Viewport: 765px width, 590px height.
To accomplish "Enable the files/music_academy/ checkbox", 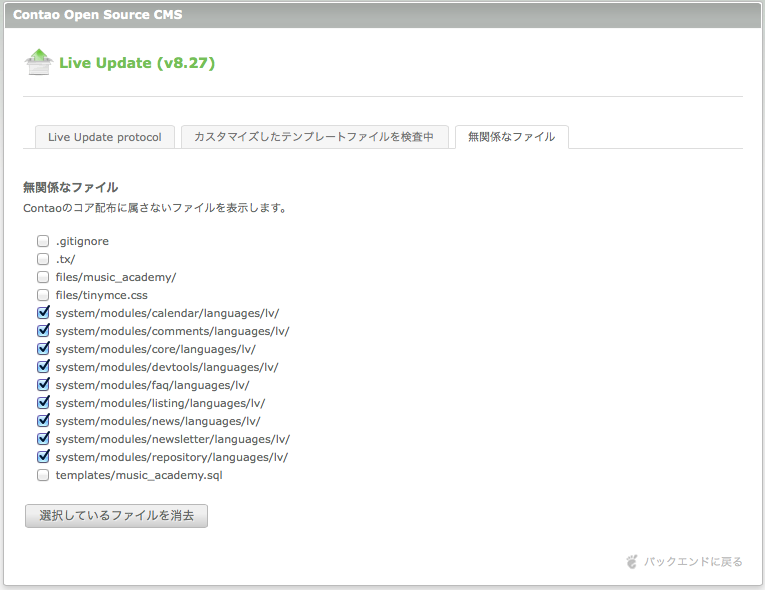I will [43, 277].
